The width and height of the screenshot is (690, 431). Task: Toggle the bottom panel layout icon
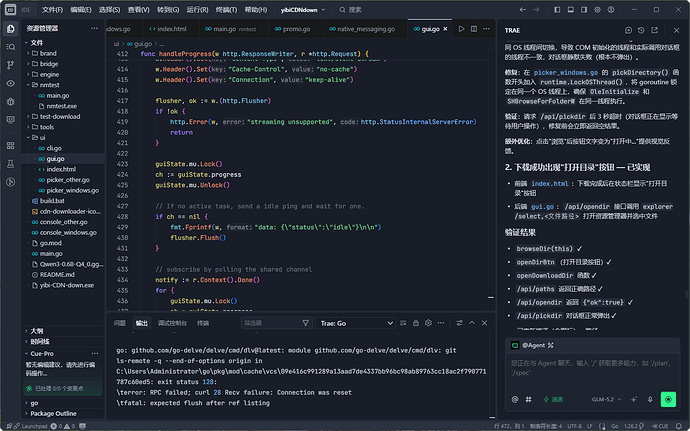click(x=570, y=10)
